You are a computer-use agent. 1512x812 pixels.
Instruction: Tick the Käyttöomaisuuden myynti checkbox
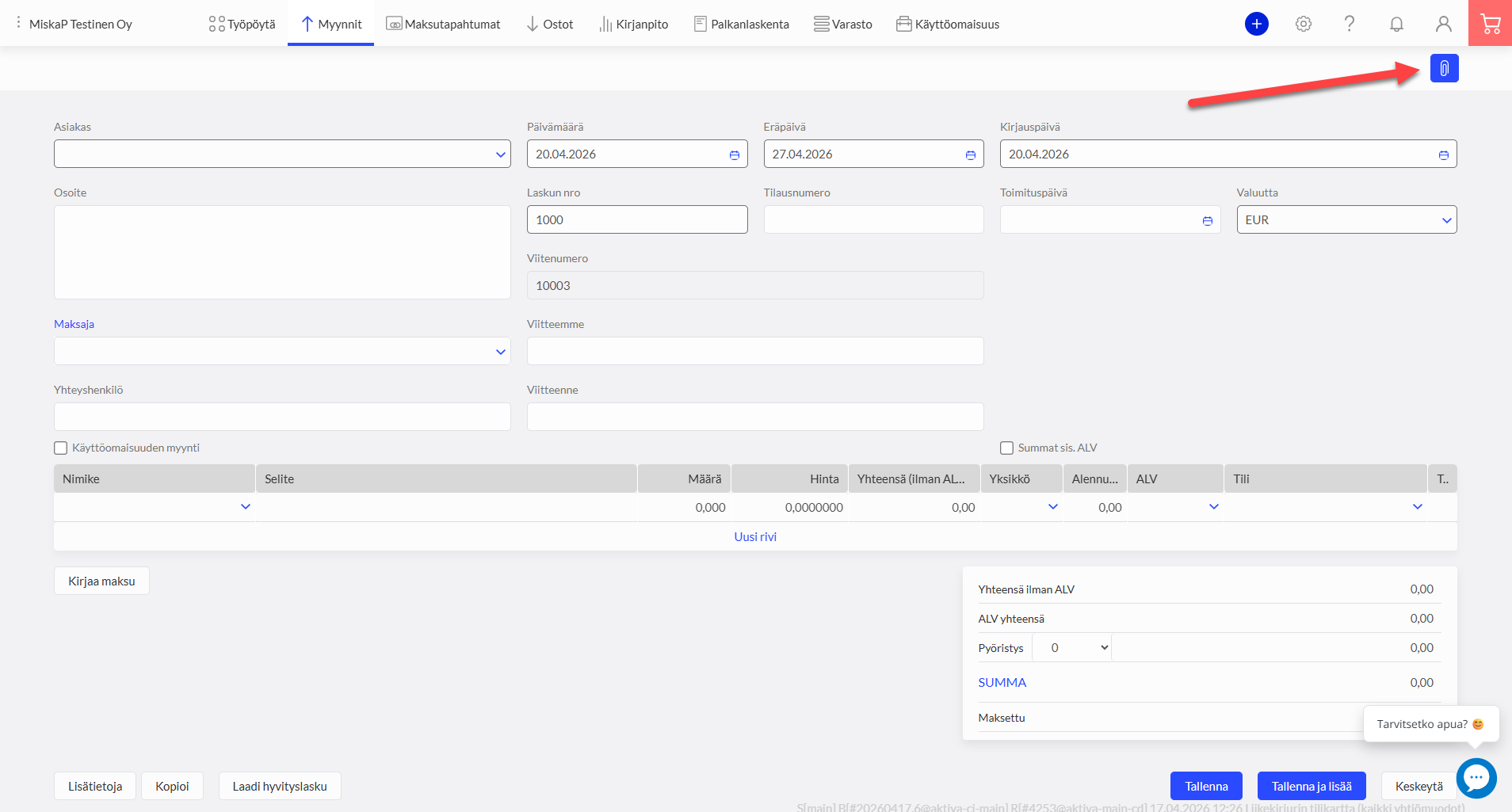coord(60,448)
